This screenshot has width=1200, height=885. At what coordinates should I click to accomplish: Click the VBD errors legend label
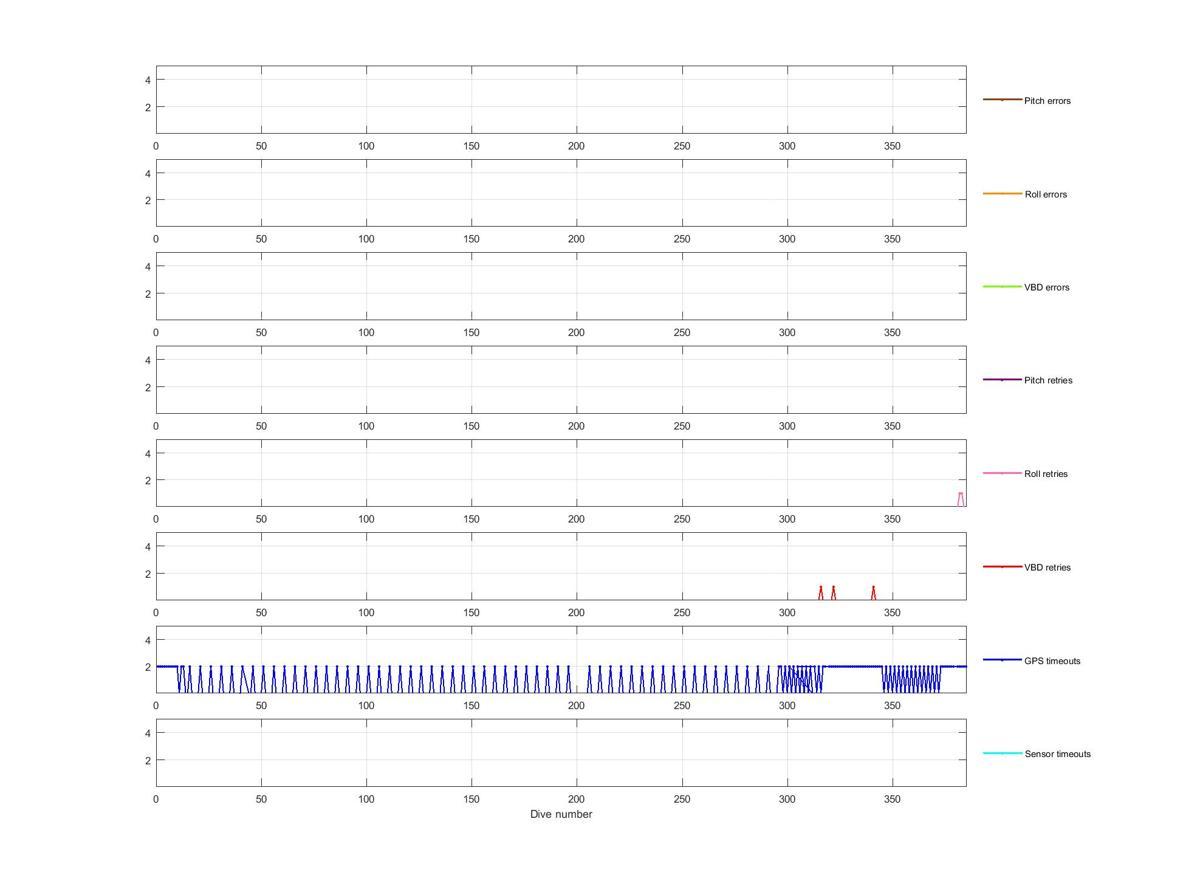point(1047,287)
